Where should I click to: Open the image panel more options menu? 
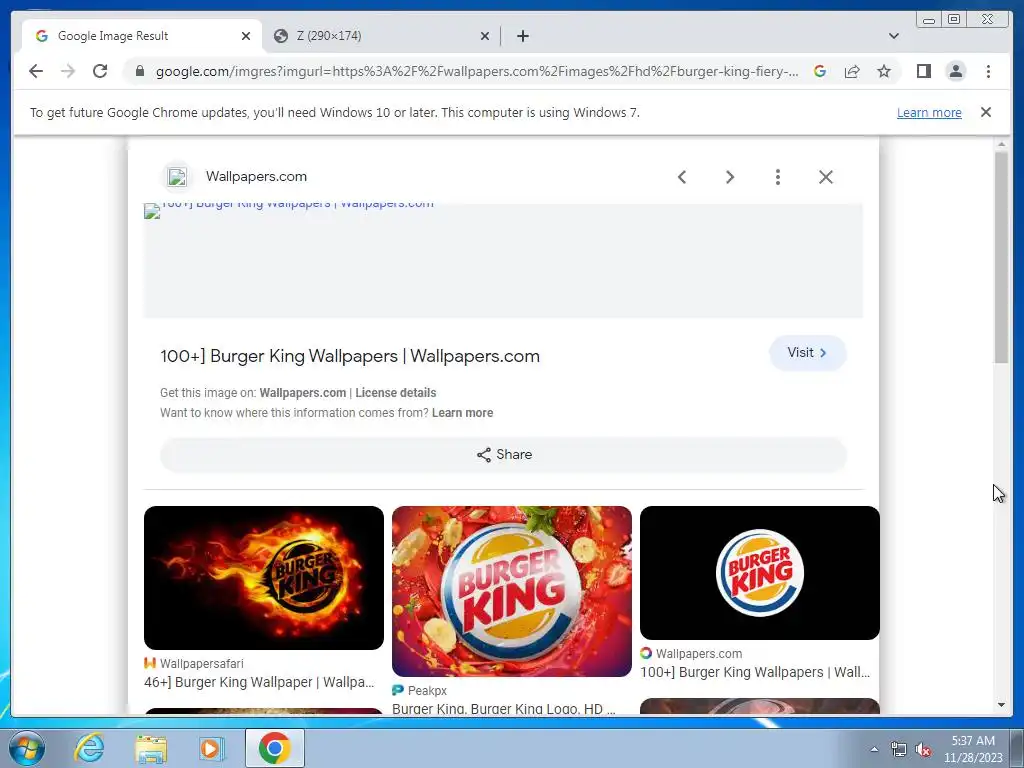tap(778, 177)
